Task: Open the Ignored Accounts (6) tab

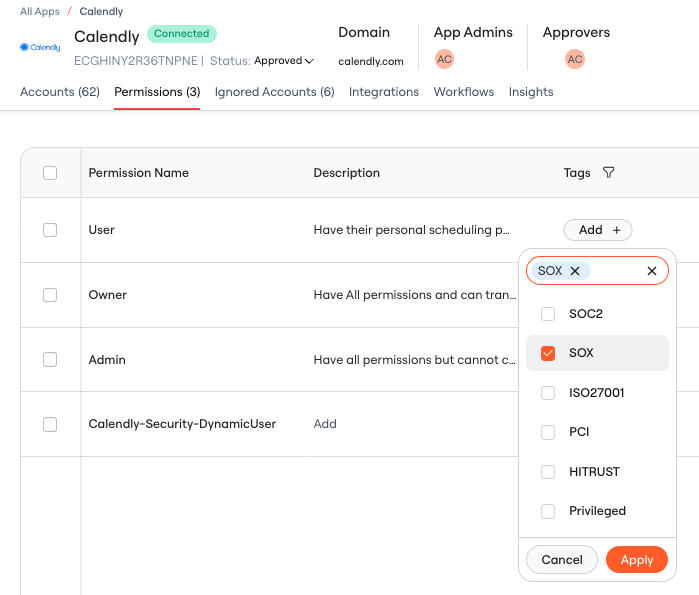Action: 275,92
